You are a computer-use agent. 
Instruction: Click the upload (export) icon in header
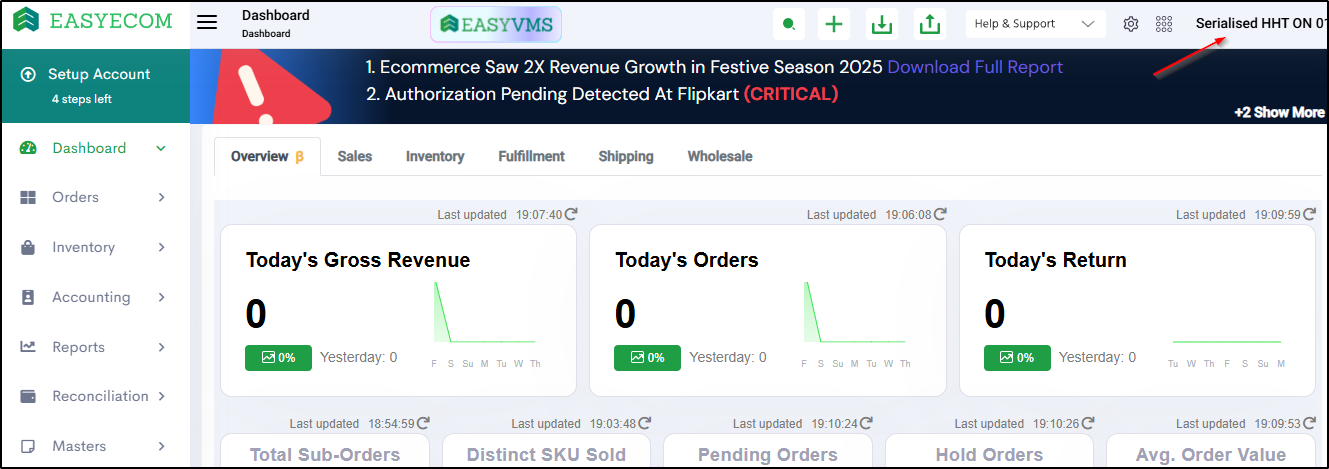[930, 25]
